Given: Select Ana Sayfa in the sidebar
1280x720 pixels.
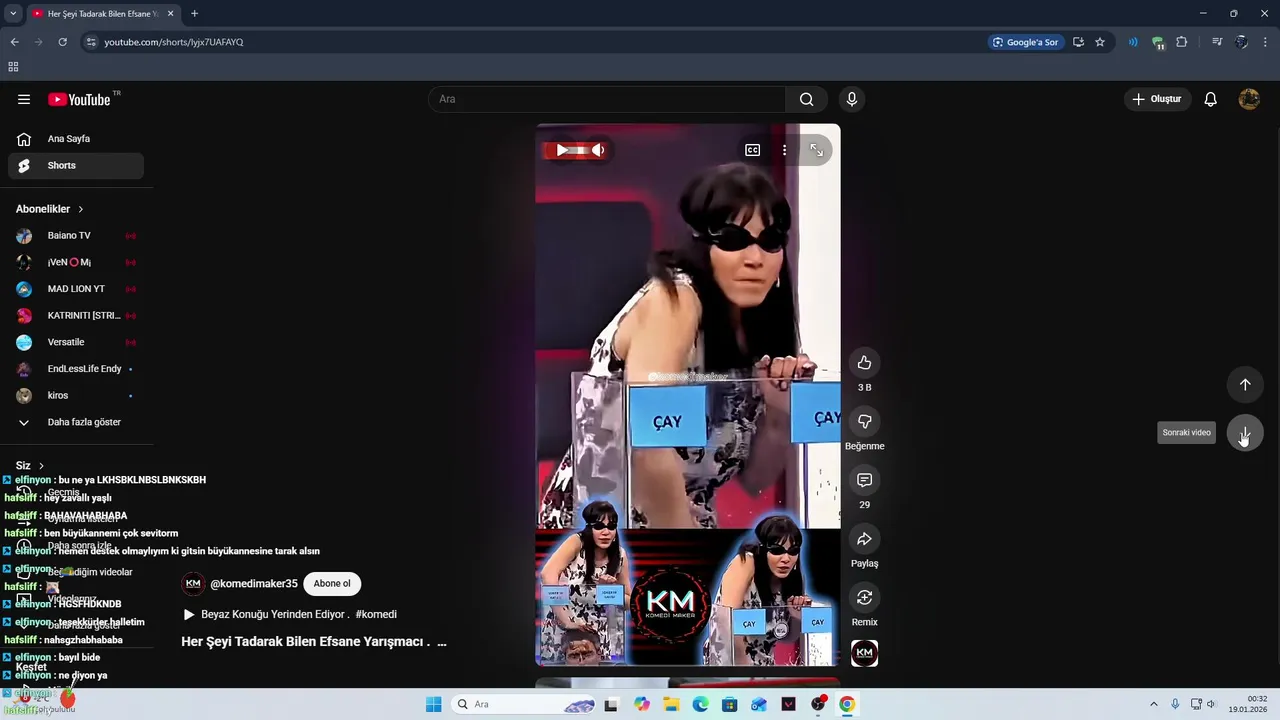Looking at the screenshot, I should [x=76, y=139].
